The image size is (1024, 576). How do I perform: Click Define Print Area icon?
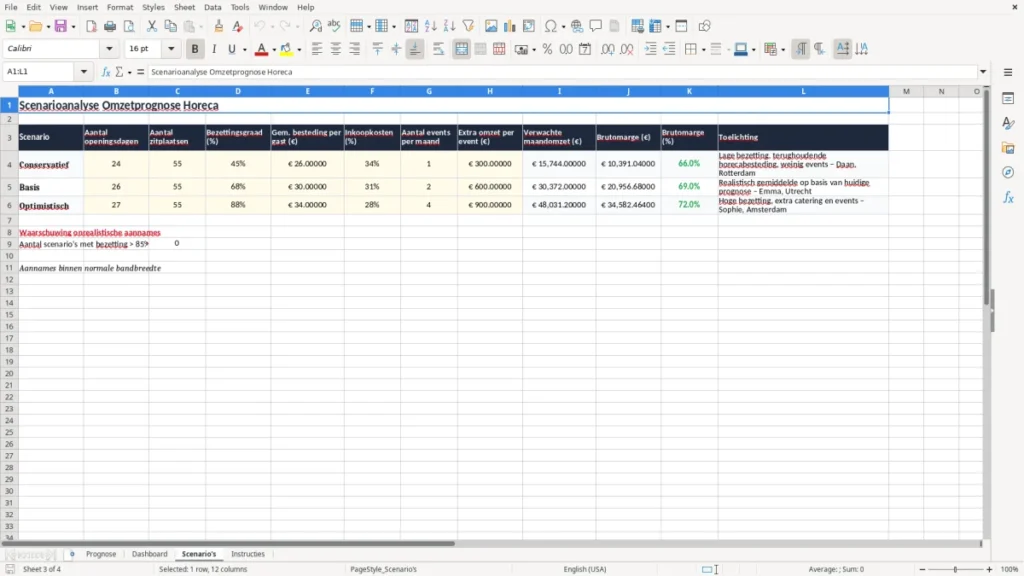coord(637,26)
